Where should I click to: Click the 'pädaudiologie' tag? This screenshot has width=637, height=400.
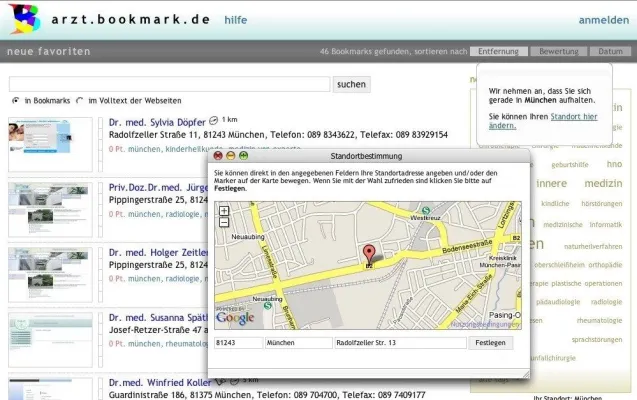pyautogui.click(x=558, y=302)
